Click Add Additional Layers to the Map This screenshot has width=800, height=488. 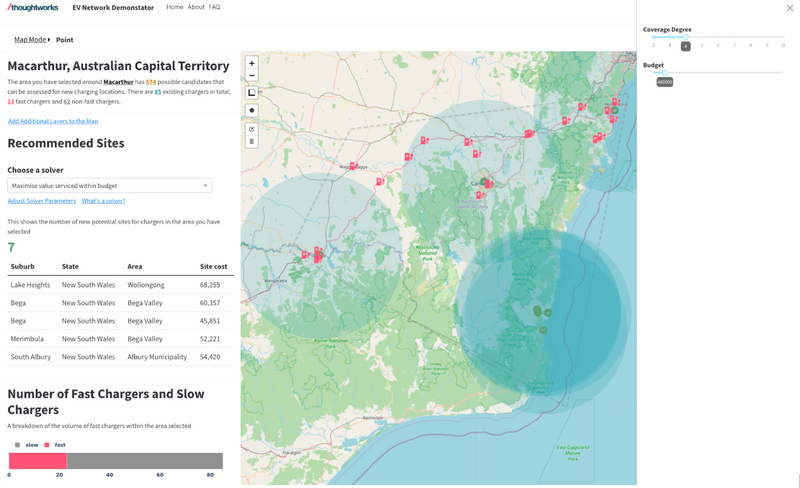click(x=53, y=121)
